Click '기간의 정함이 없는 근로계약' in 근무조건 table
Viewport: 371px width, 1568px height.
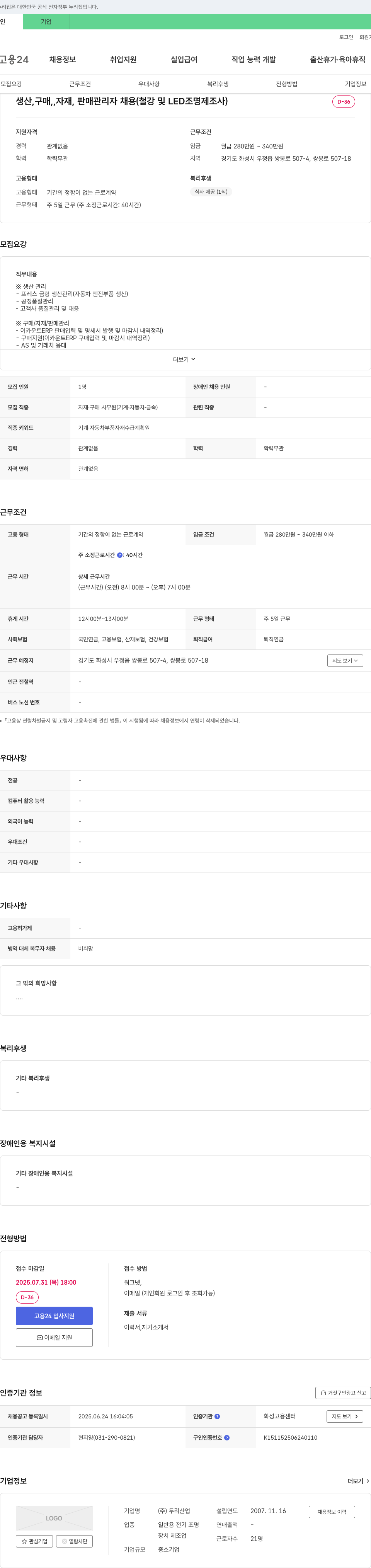pyautogui.click(x=111, y=534)
